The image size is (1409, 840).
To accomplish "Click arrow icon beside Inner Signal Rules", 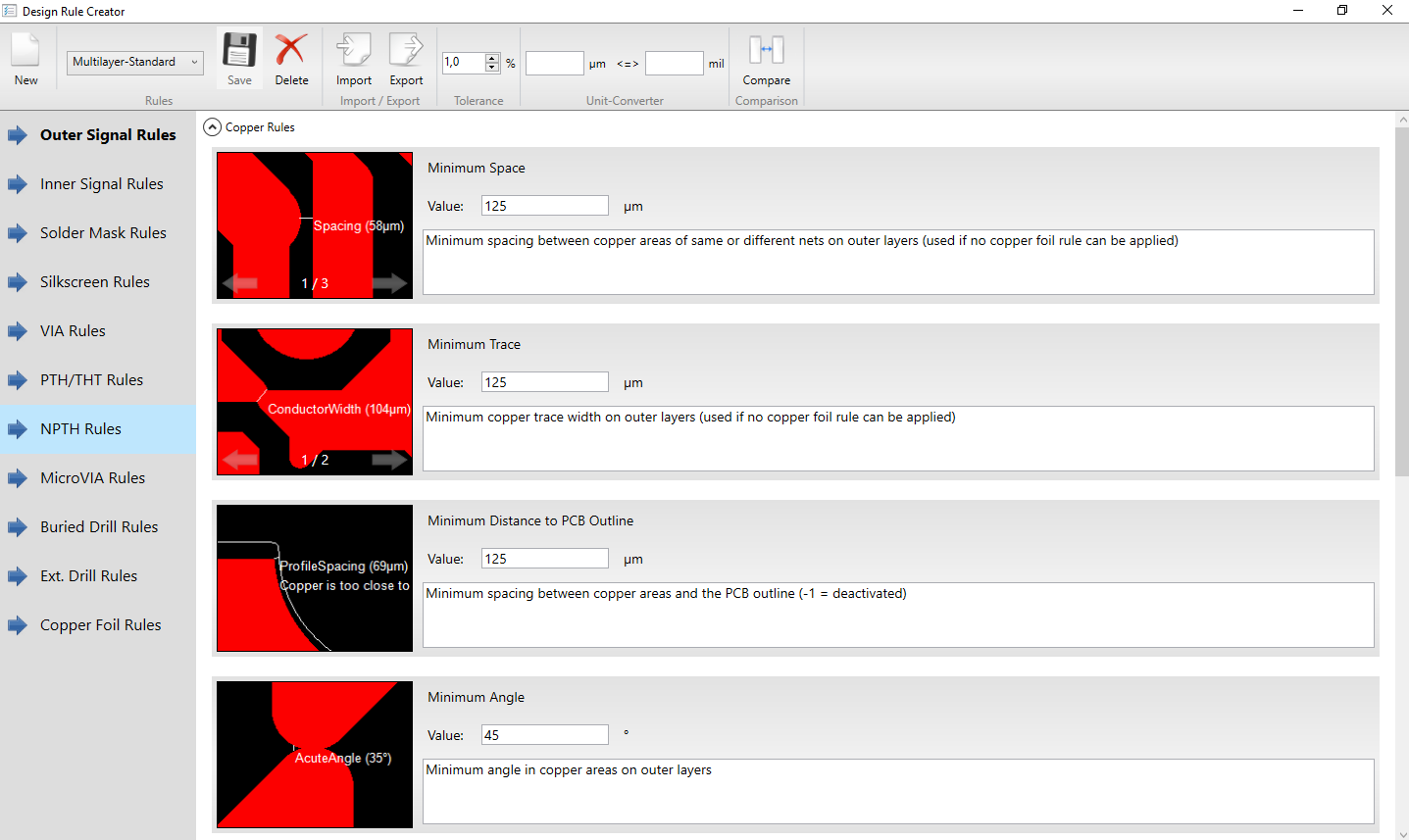I will (18, 184).
